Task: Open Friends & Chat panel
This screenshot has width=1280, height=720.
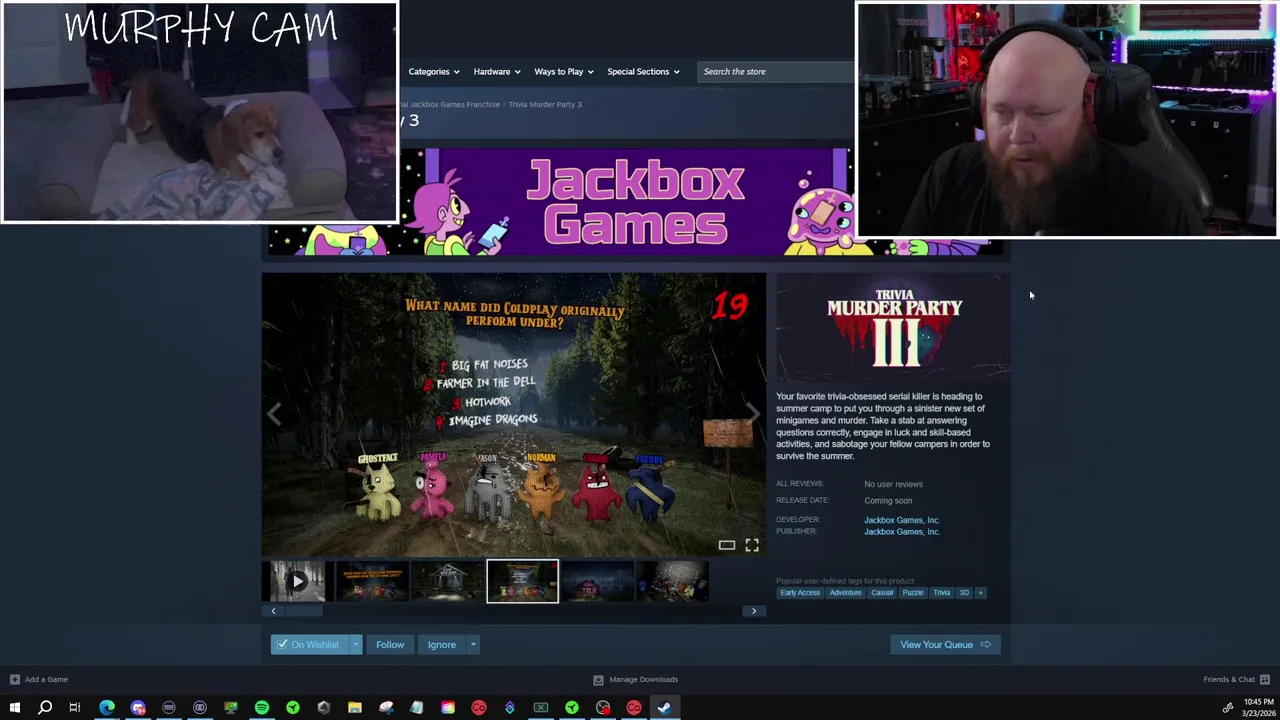Action: click(1236, 680)
